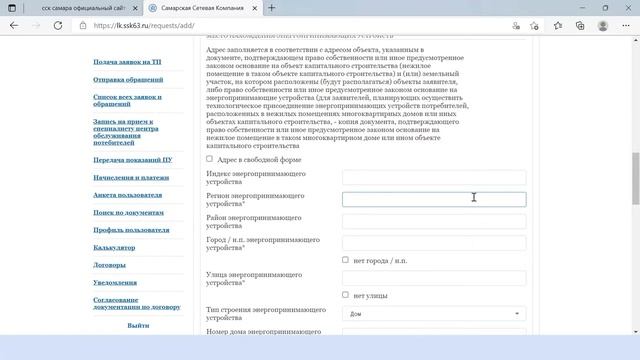This screenshot has height=360, width=640.
Task: Open tab actions menu icon at top left
Action: pyautogui.click(x=12, y=8)
